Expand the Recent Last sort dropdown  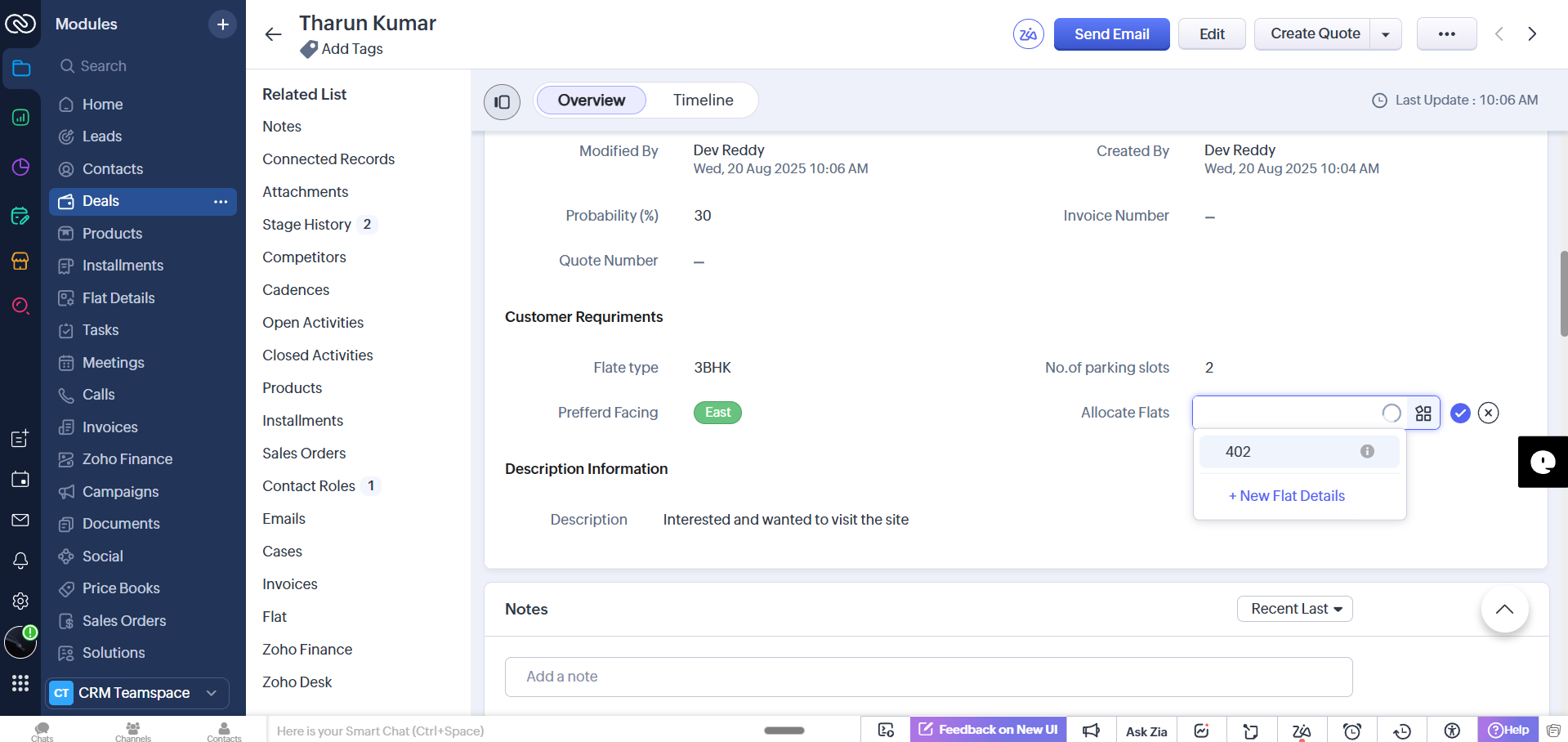click(x=1295, y=609)
